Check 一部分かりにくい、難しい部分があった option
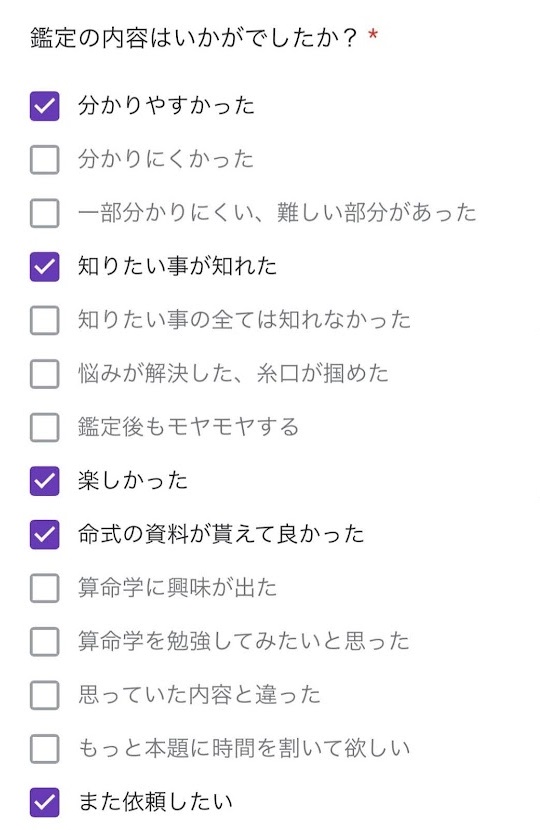Screen dimensions: 540x830 point(44,213)
